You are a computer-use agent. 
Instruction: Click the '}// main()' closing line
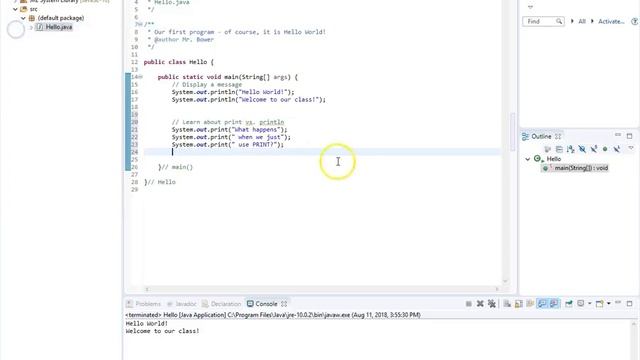(x=176, y=167)
